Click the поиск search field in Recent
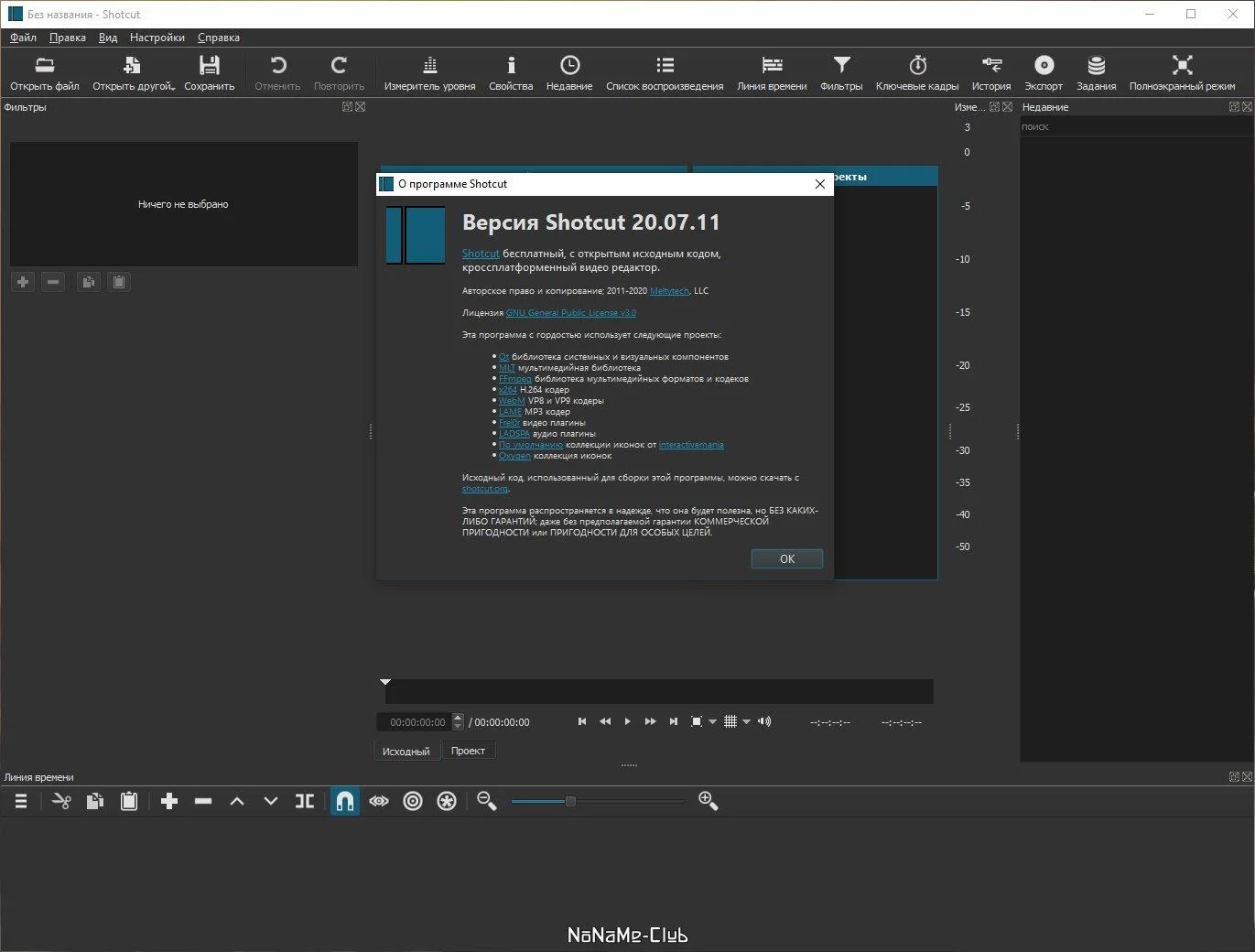 tap(1136, 126)
